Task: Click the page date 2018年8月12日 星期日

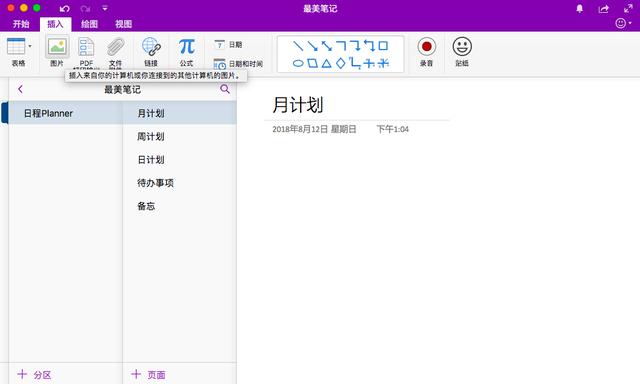Action: [314, 129]
